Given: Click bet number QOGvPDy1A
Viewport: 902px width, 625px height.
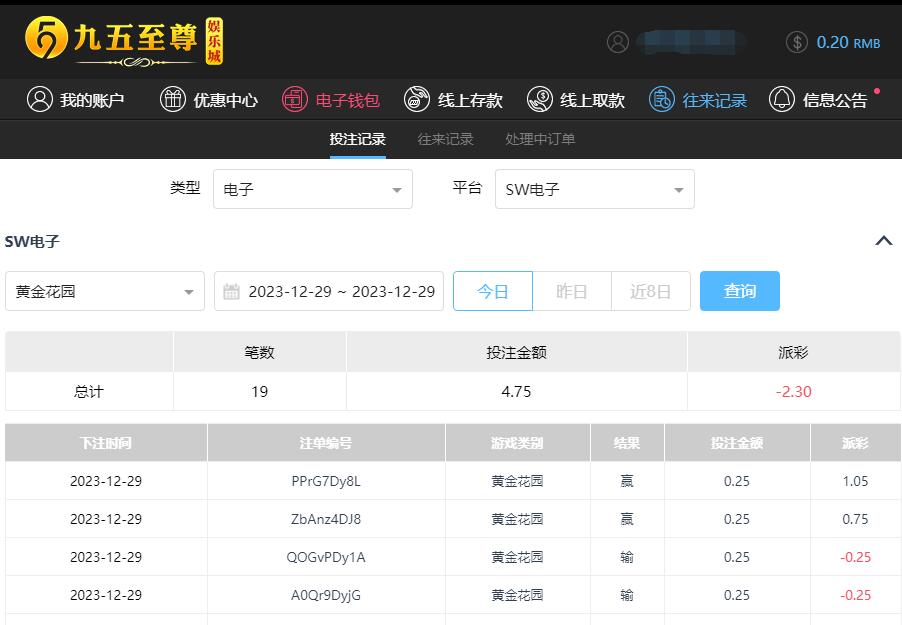Looking at the screenshot, I should (326, 557).
